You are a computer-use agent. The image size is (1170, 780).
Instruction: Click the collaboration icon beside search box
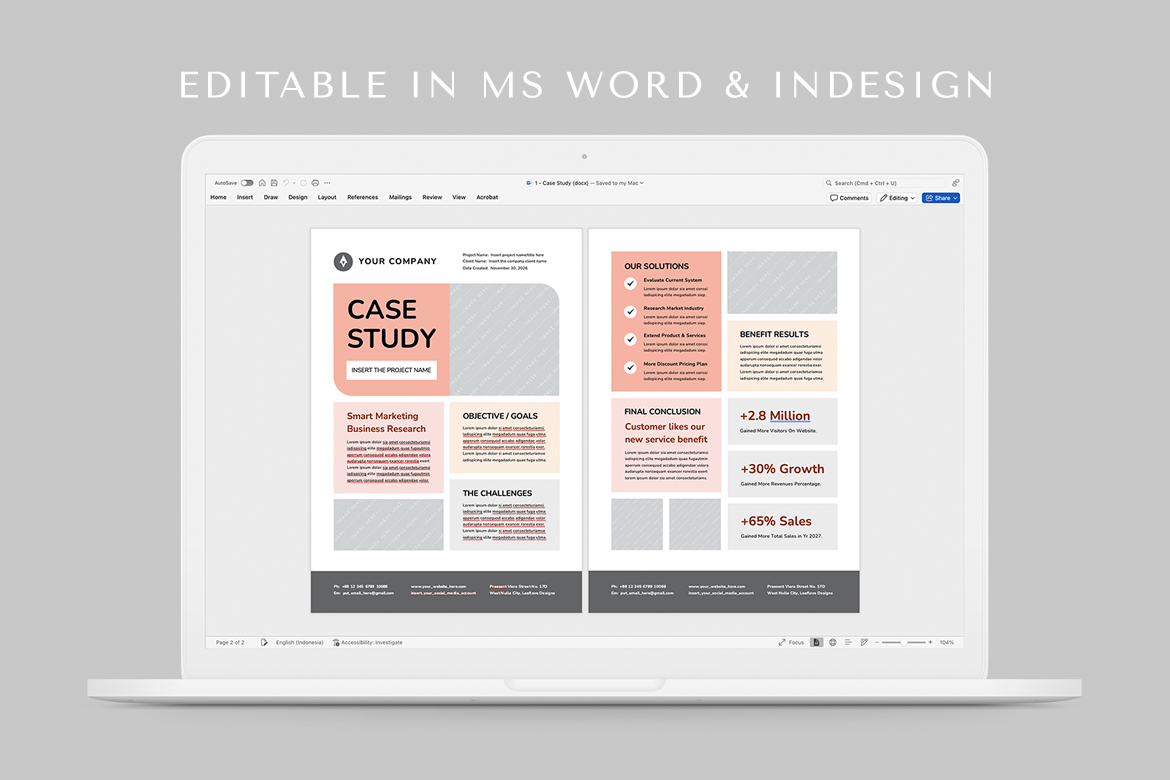pyautogui.click(x=955, y=183)
